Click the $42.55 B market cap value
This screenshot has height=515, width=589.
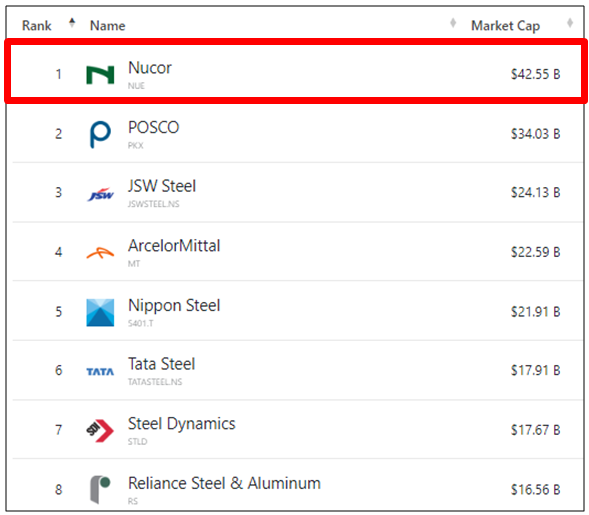coord(535,74)
